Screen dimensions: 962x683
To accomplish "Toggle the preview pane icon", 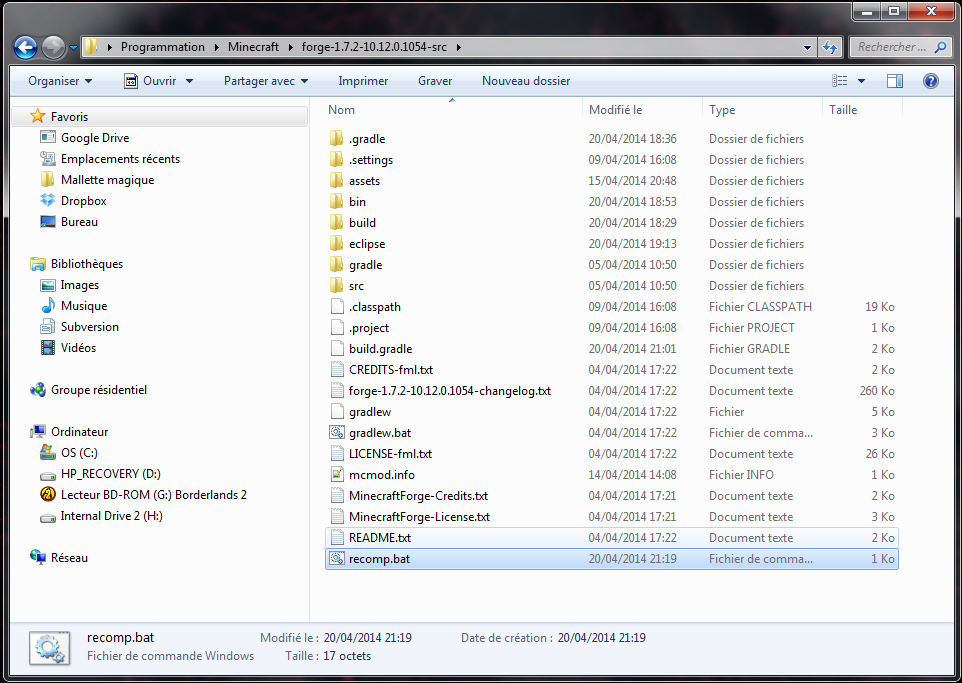I will [x=895, y=81].
